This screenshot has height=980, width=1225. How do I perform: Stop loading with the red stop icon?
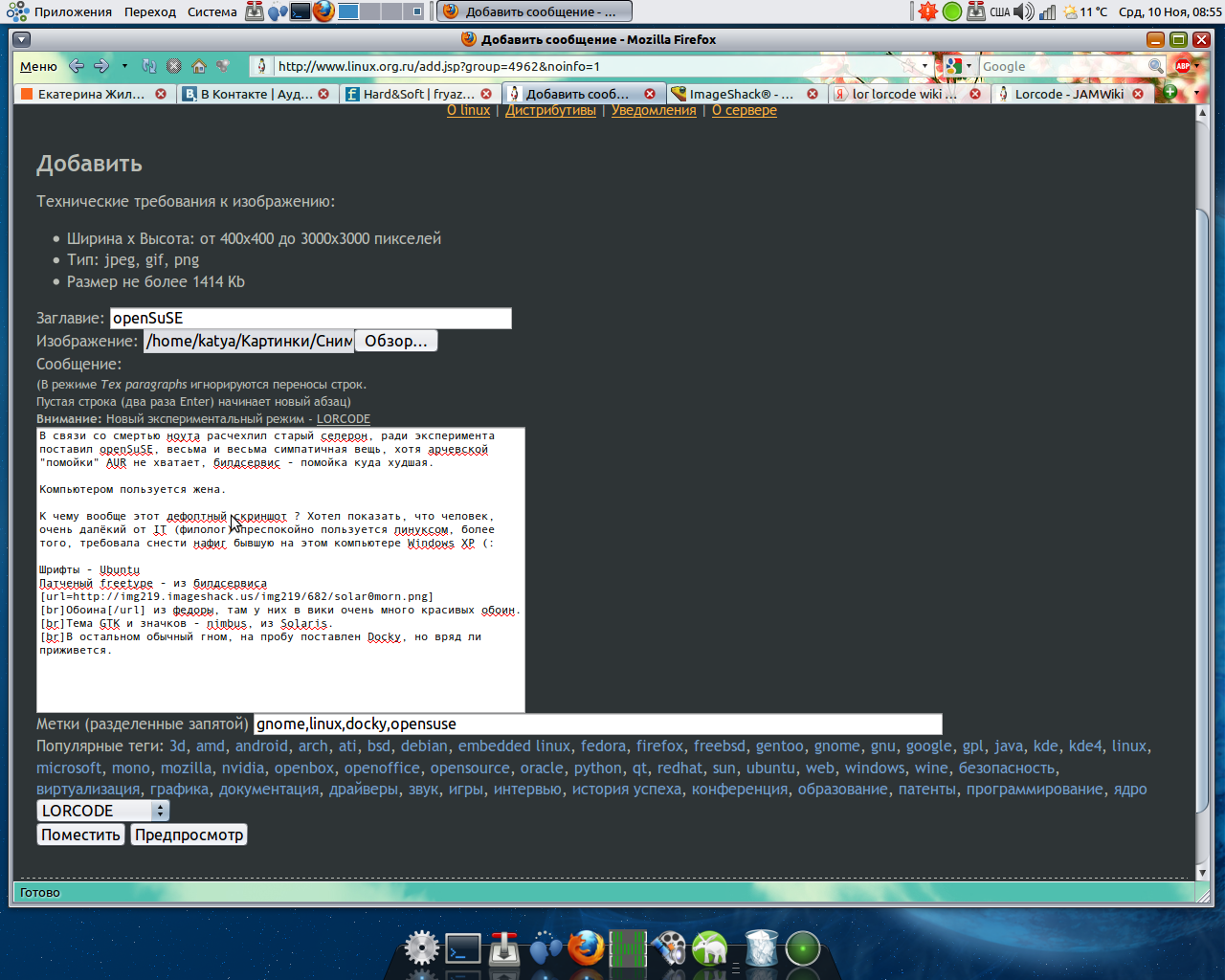[x=173, y=66]
